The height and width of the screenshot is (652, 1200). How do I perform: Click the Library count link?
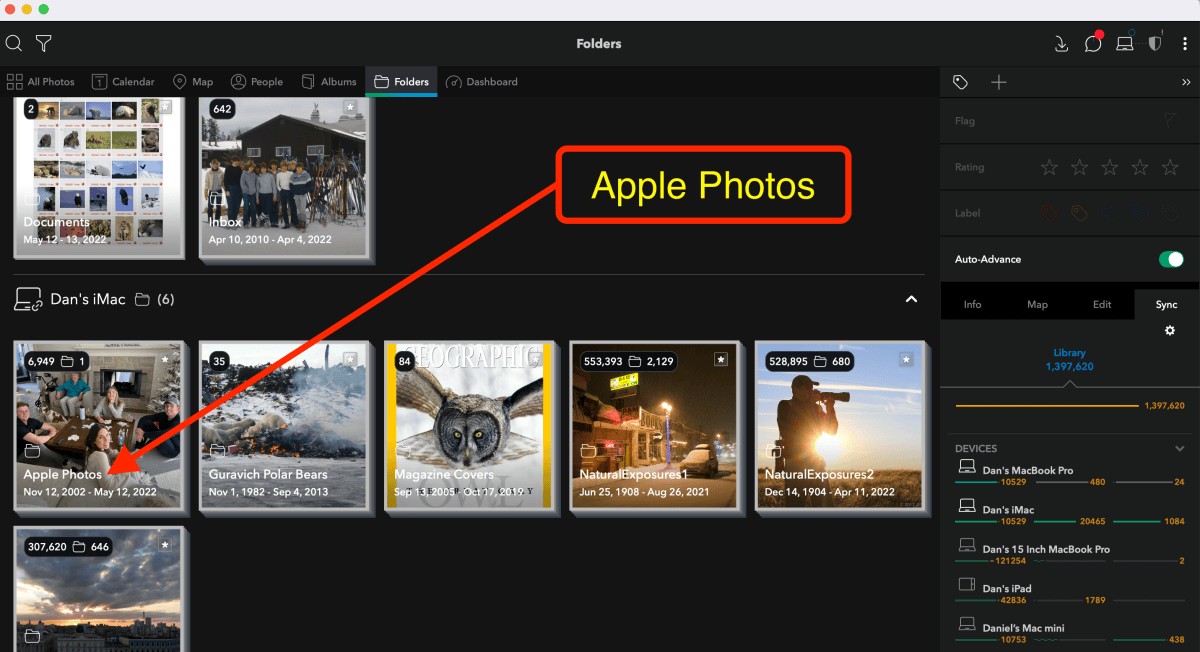pos(1069,360)
